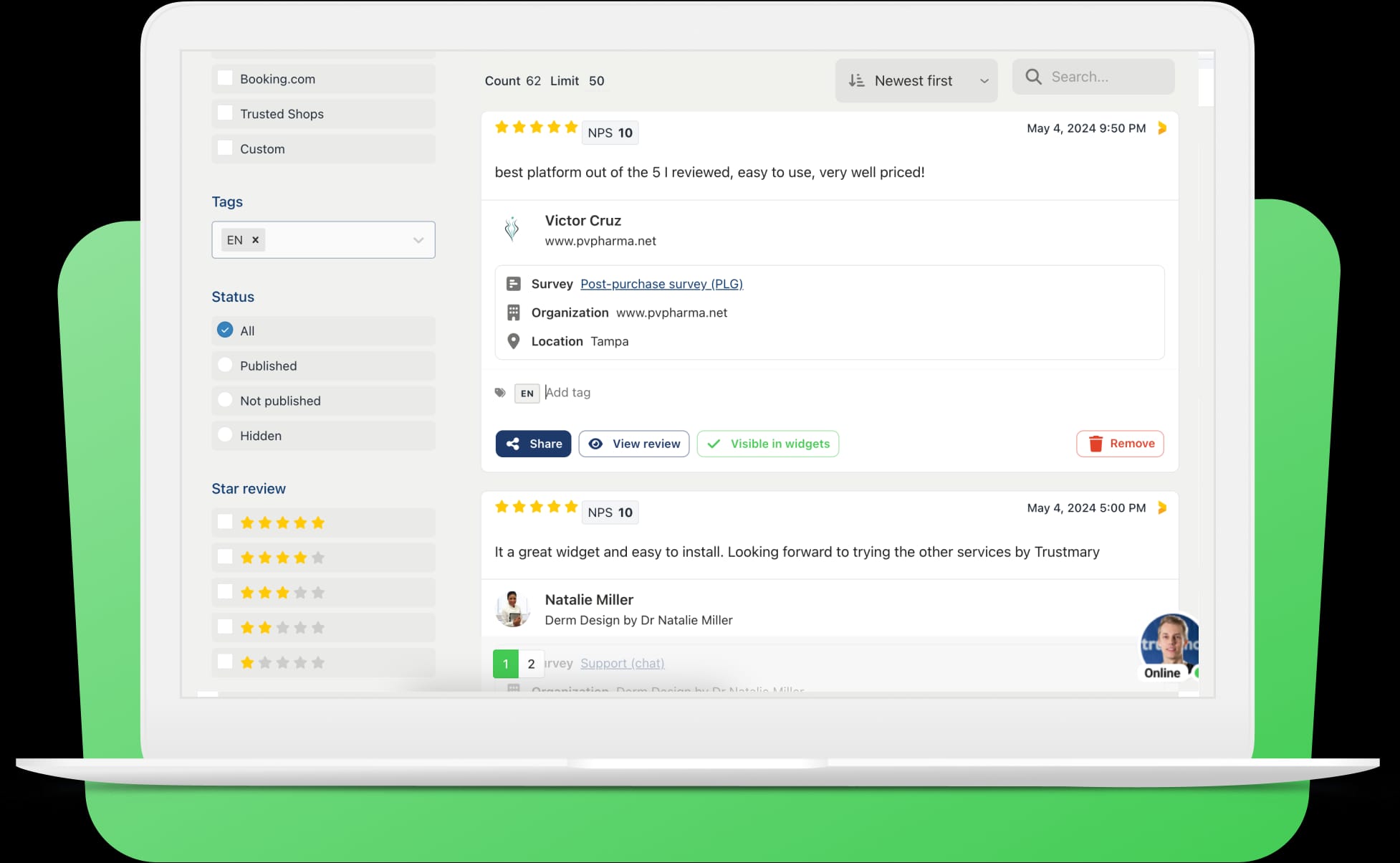
Task: Click Victor Cruz reviewer name
Action: pyautogui.click(x=583, y=221)
